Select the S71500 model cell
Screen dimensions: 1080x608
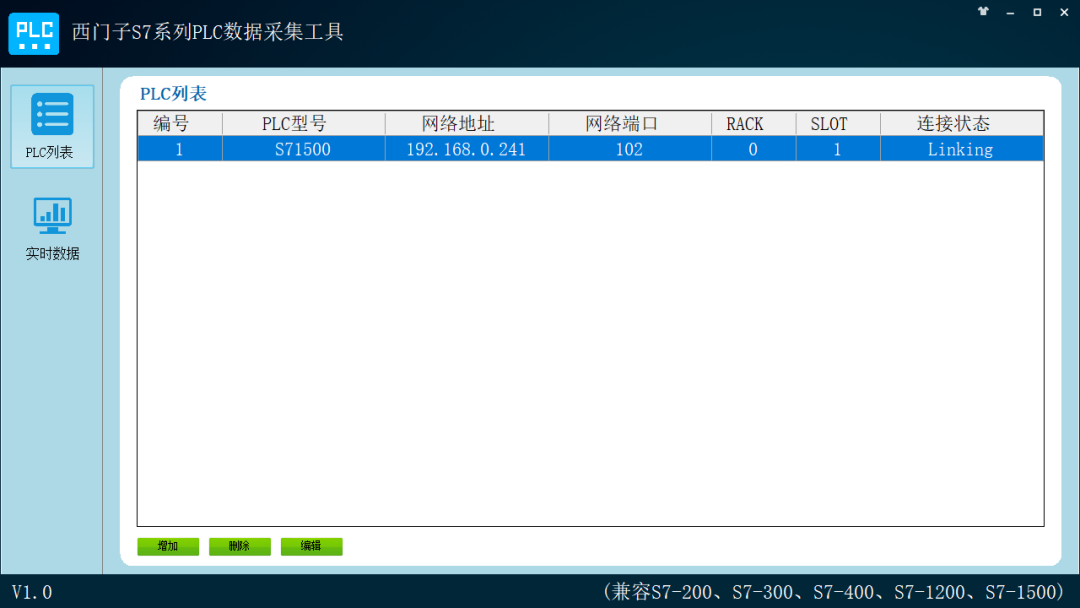tap(304, 149)
